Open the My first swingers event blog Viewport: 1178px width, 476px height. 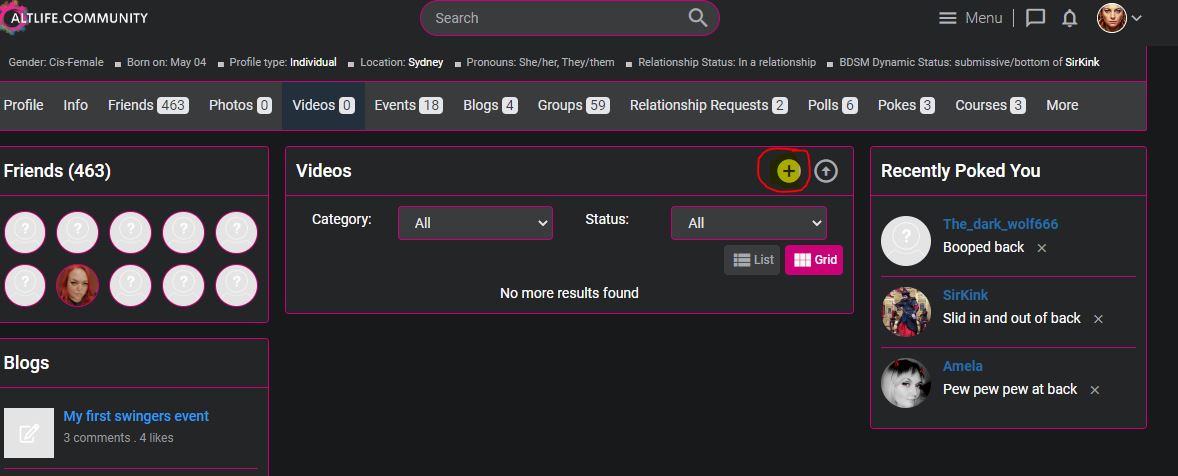pyautogui.click(x=136, y=416)
